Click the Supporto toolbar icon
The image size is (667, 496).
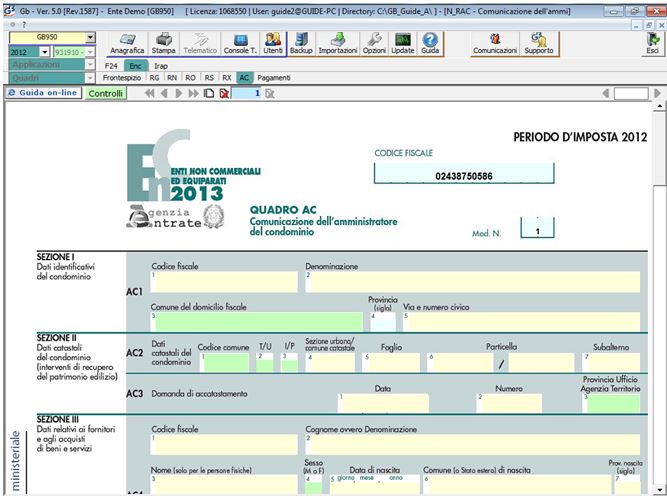(x=539, y=44)
